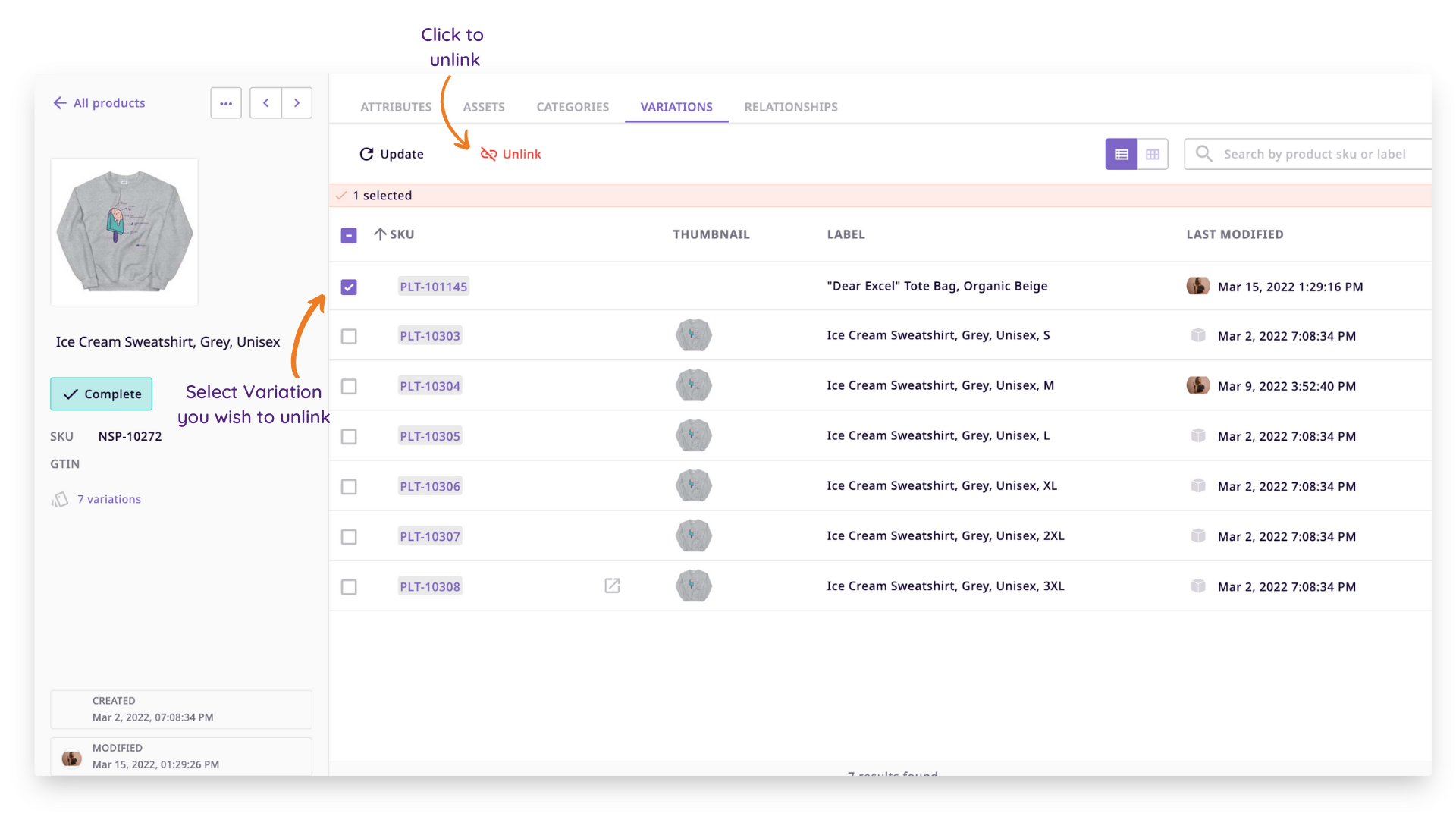Open the RELATIONSHIPS tab

point(790,107)
